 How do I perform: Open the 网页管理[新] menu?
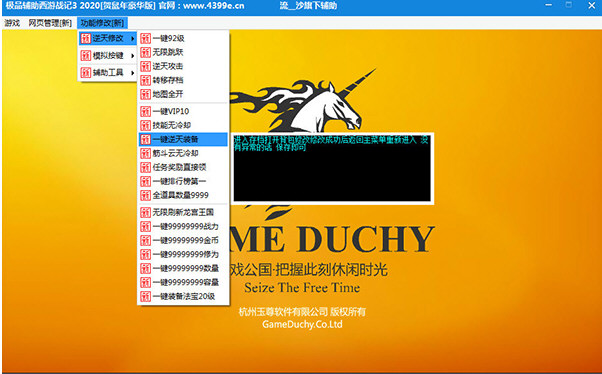click(50, 23)
